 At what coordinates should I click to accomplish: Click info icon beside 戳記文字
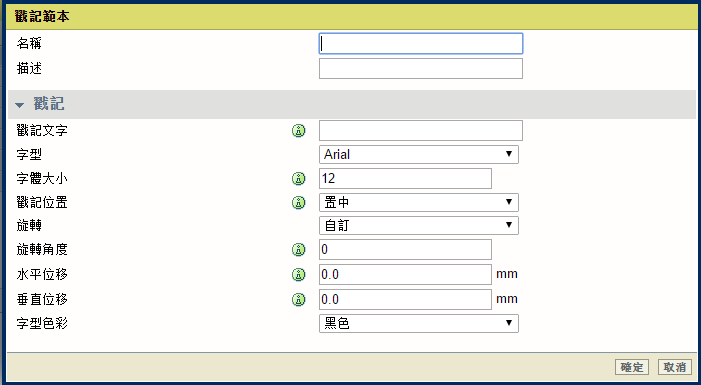pos(299,131)
